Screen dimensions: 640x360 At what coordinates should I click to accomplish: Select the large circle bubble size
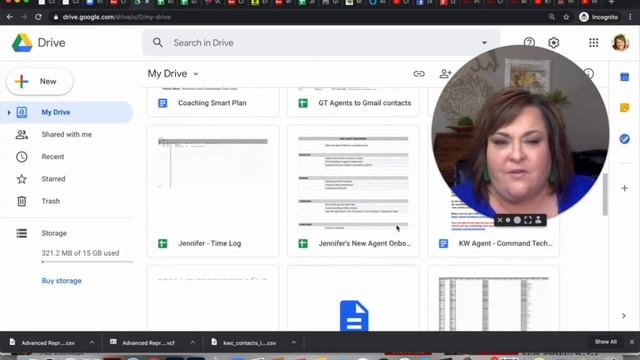(x=517, y=220)
